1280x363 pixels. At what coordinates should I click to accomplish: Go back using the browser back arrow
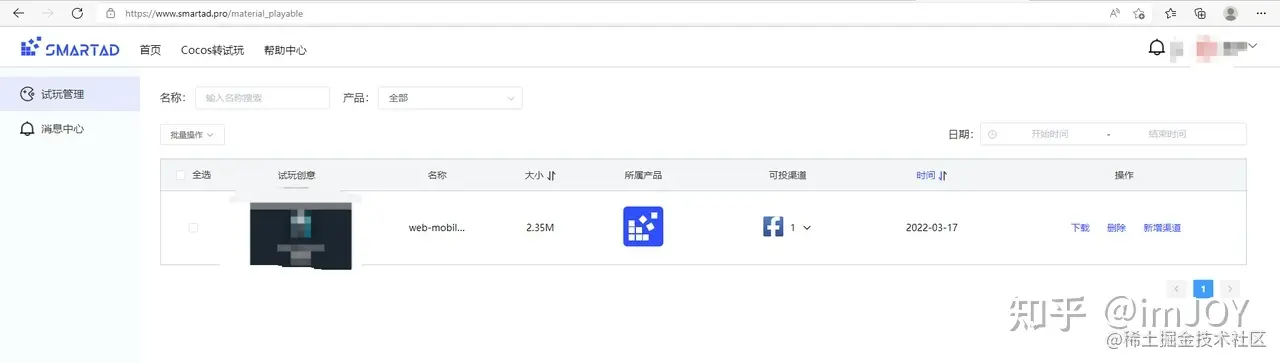(x=19, y=14)
